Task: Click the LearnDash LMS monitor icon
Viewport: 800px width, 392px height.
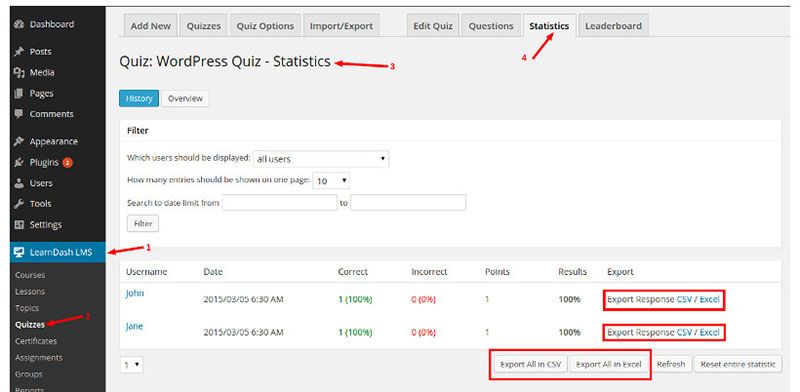Action: pyautogui.click(x=19, y=252)
